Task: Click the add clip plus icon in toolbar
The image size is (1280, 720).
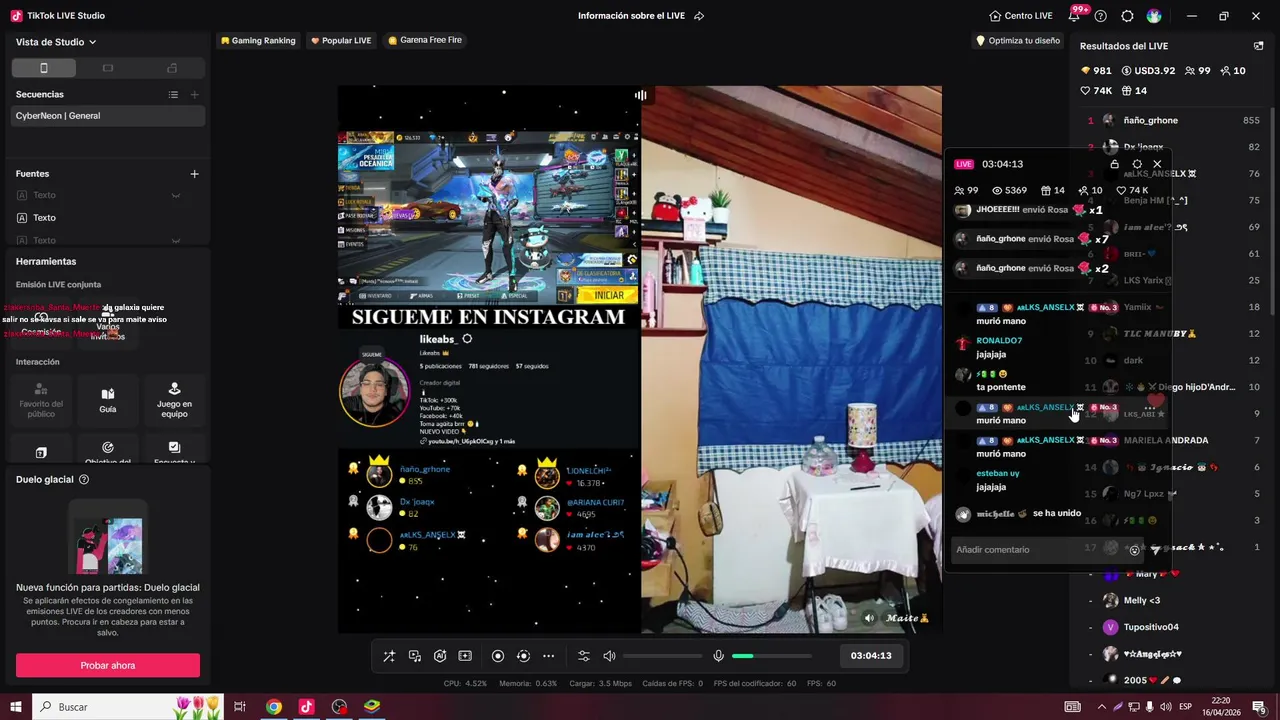Action: coord(465,656)
